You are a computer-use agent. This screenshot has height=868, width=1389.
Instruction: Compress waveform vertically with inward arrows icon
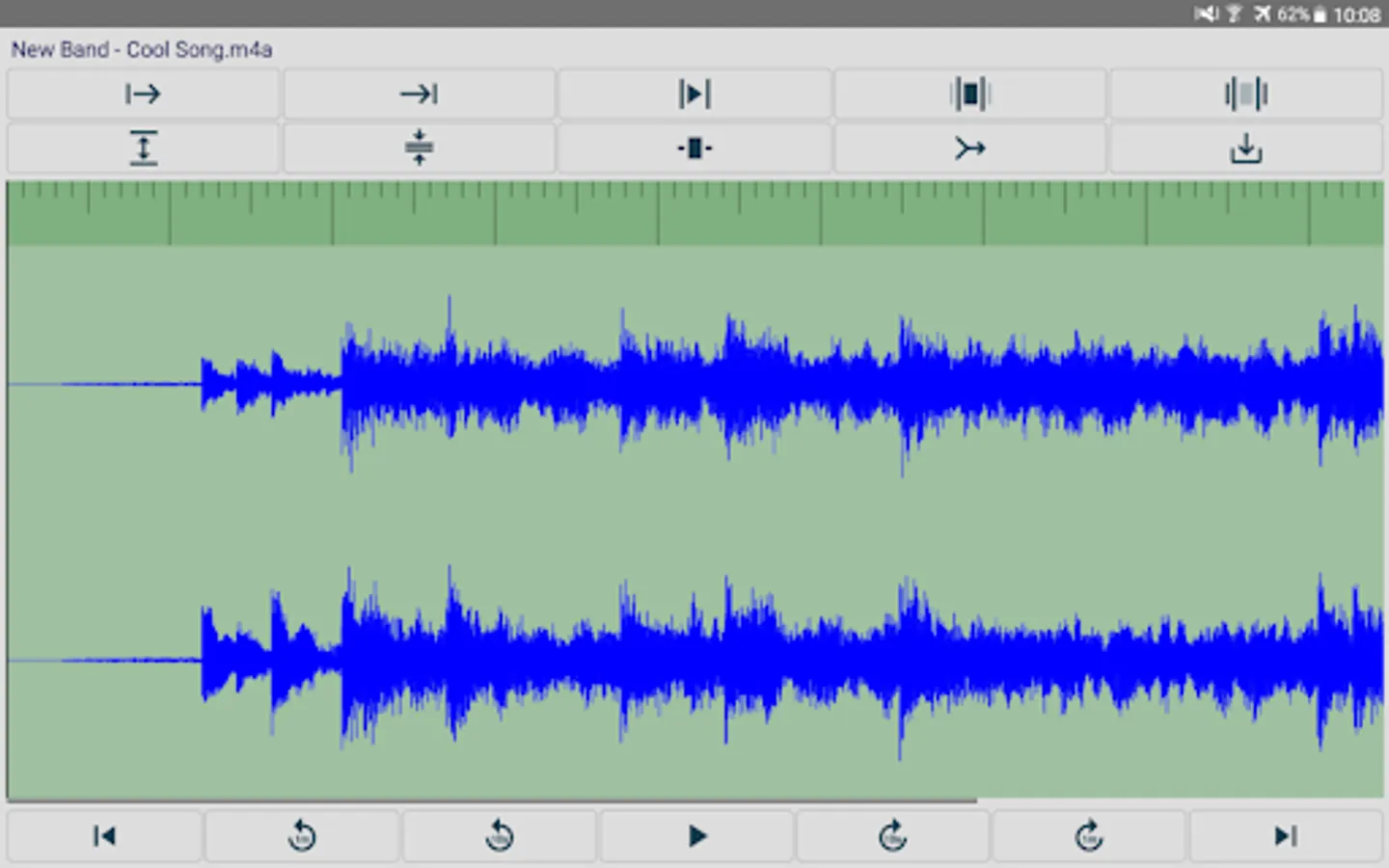pyautogui.click(x=419, y=149)
